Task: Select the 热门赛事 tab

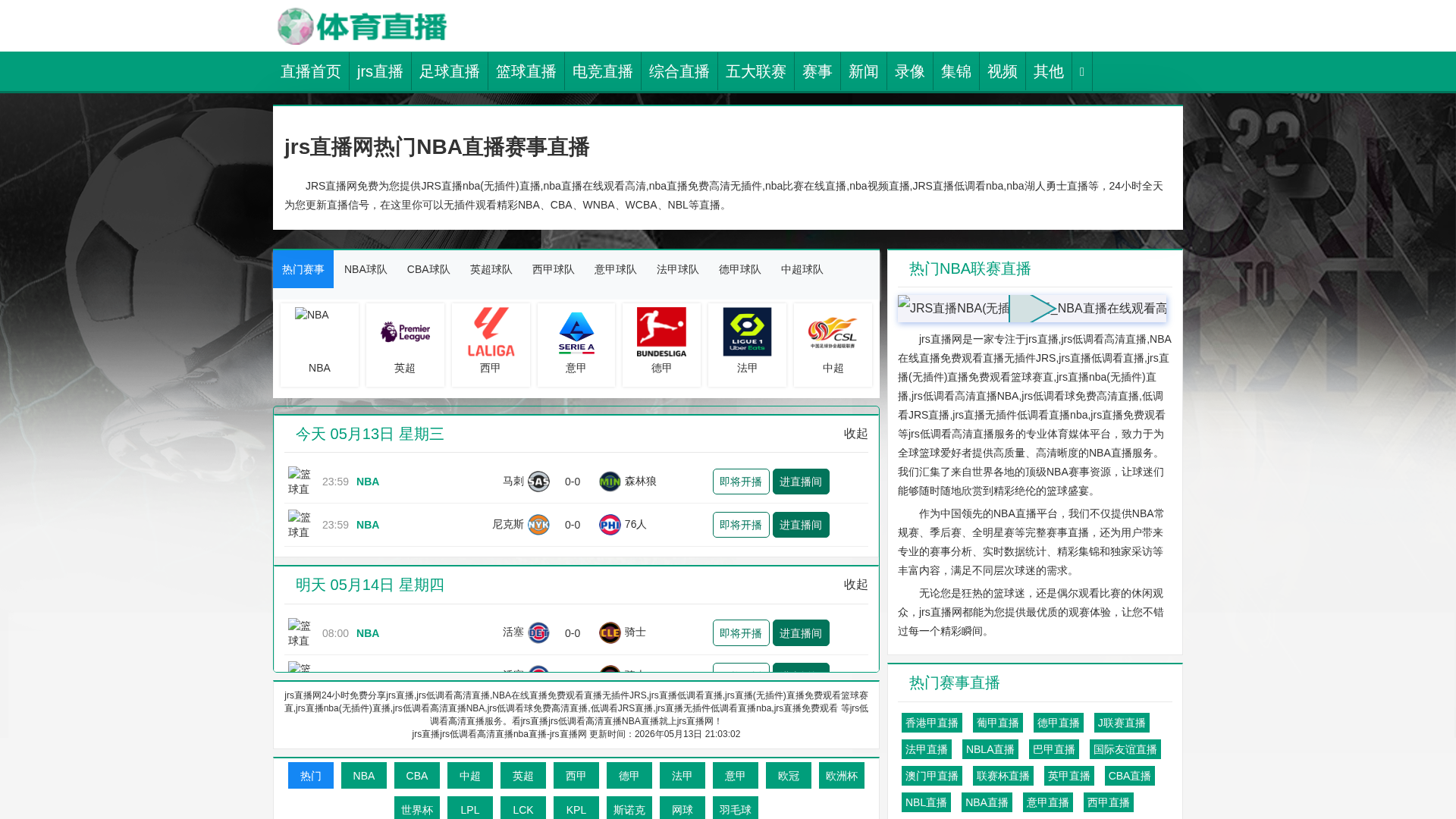Action: (303, 269)
